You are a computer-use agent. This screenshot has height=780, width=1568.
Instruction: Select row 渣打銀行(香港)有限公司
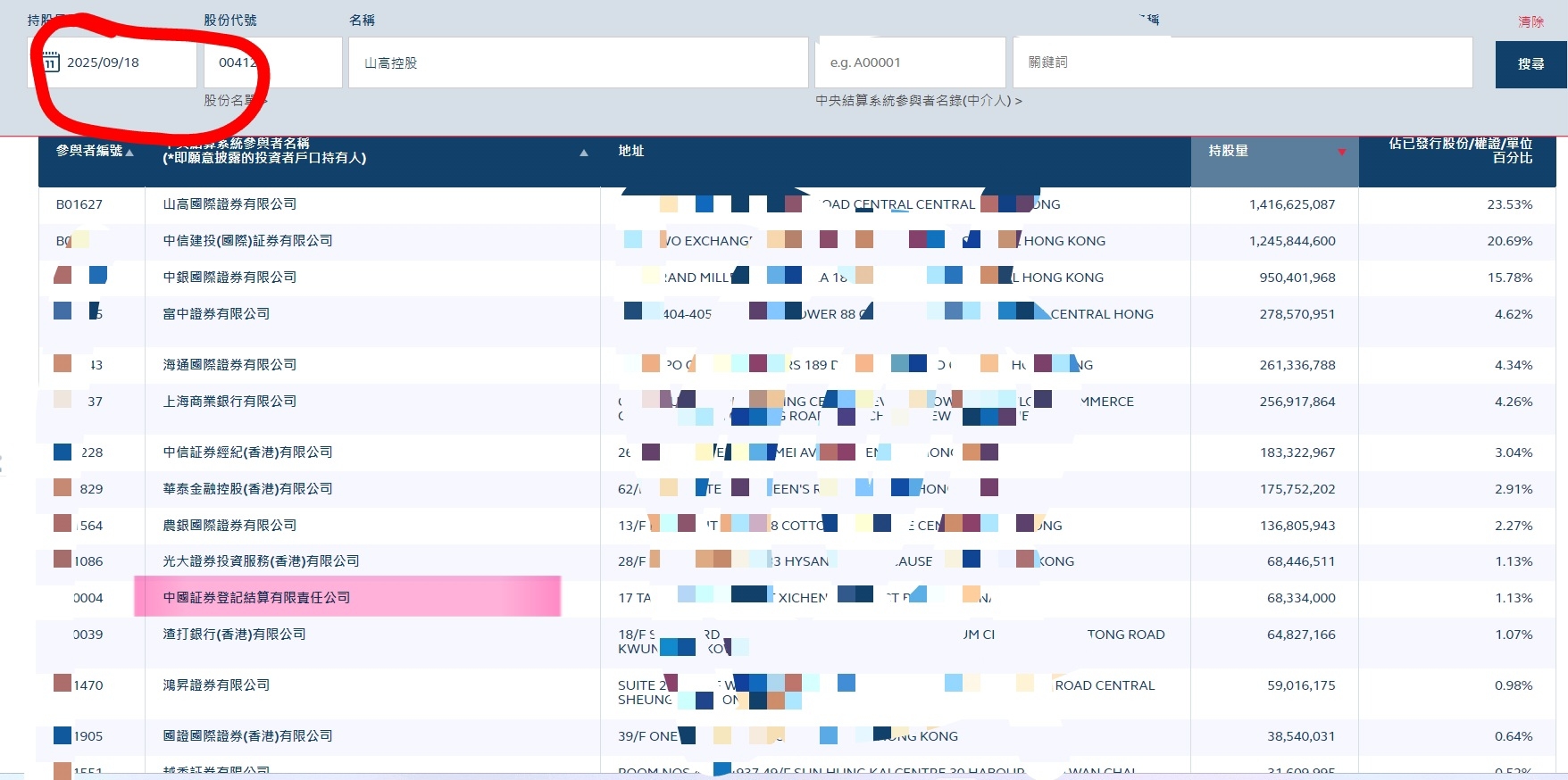click(234, 635)
